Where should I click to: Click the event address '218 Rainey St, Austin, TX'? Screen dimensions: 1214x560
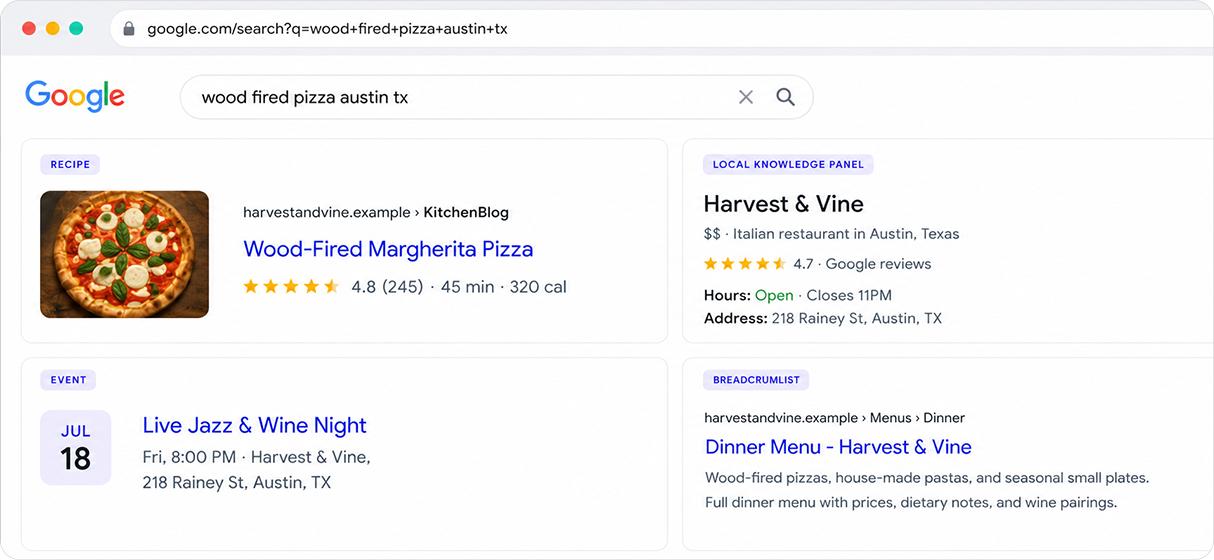(x=236, y=483)
